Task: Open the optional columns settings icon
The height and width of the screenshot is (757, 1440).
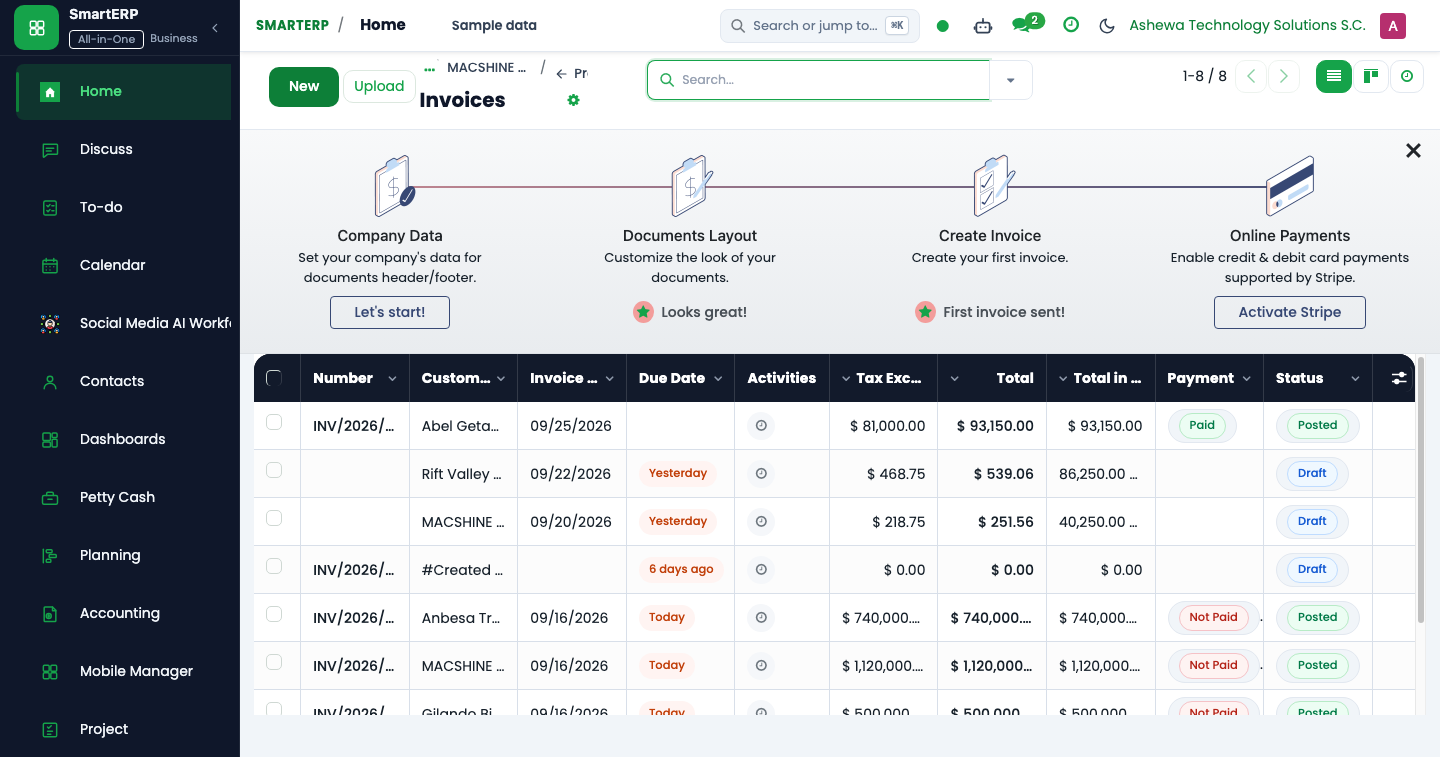Action: click(1398, 378)
